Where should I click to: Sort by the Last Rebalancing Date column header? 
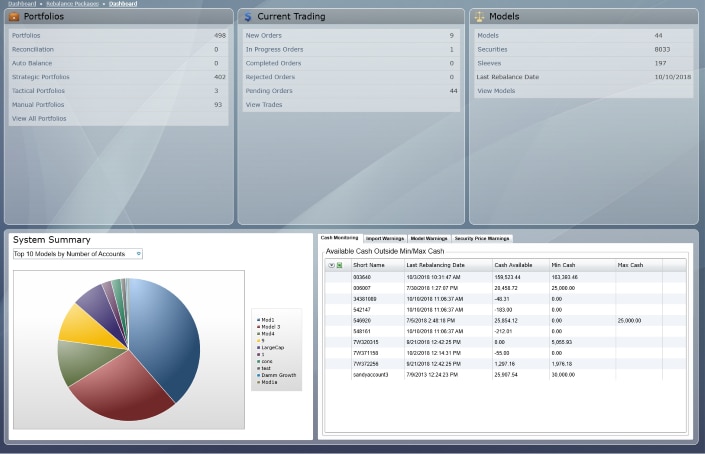[x=448, y=265]
